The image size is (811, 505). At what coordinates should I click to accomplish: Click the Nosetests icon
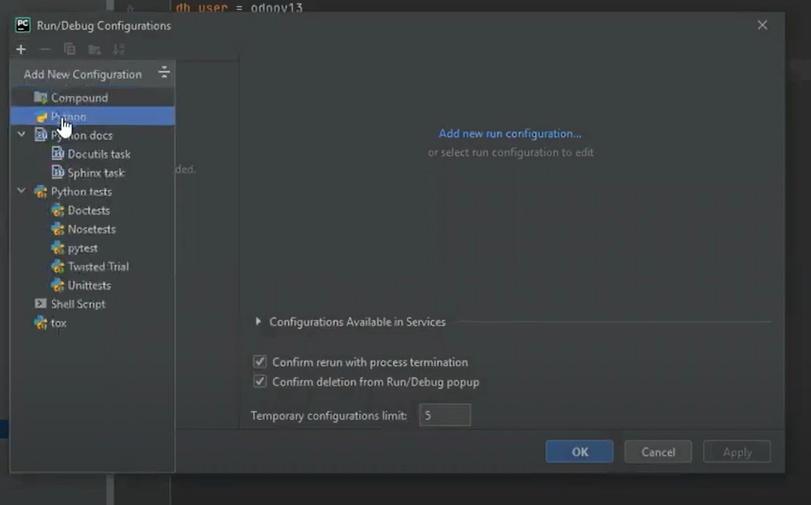pos(57,229)
